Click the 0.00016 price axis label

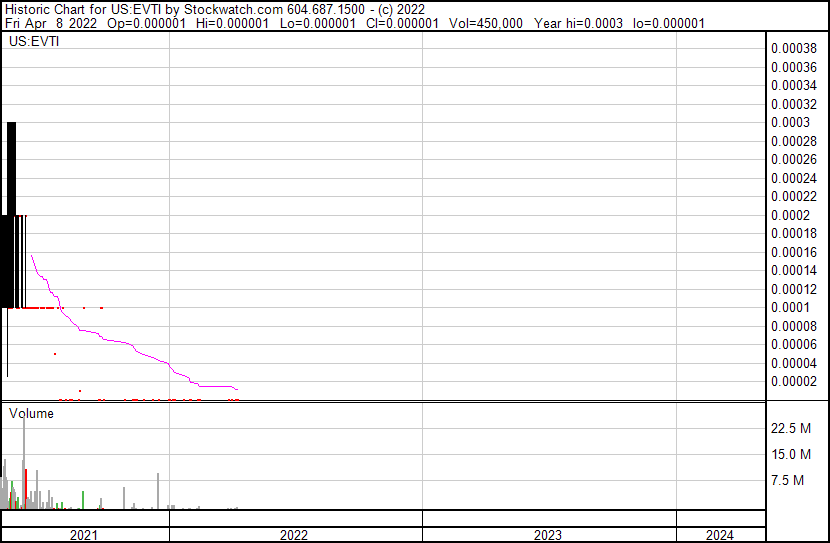794,252
